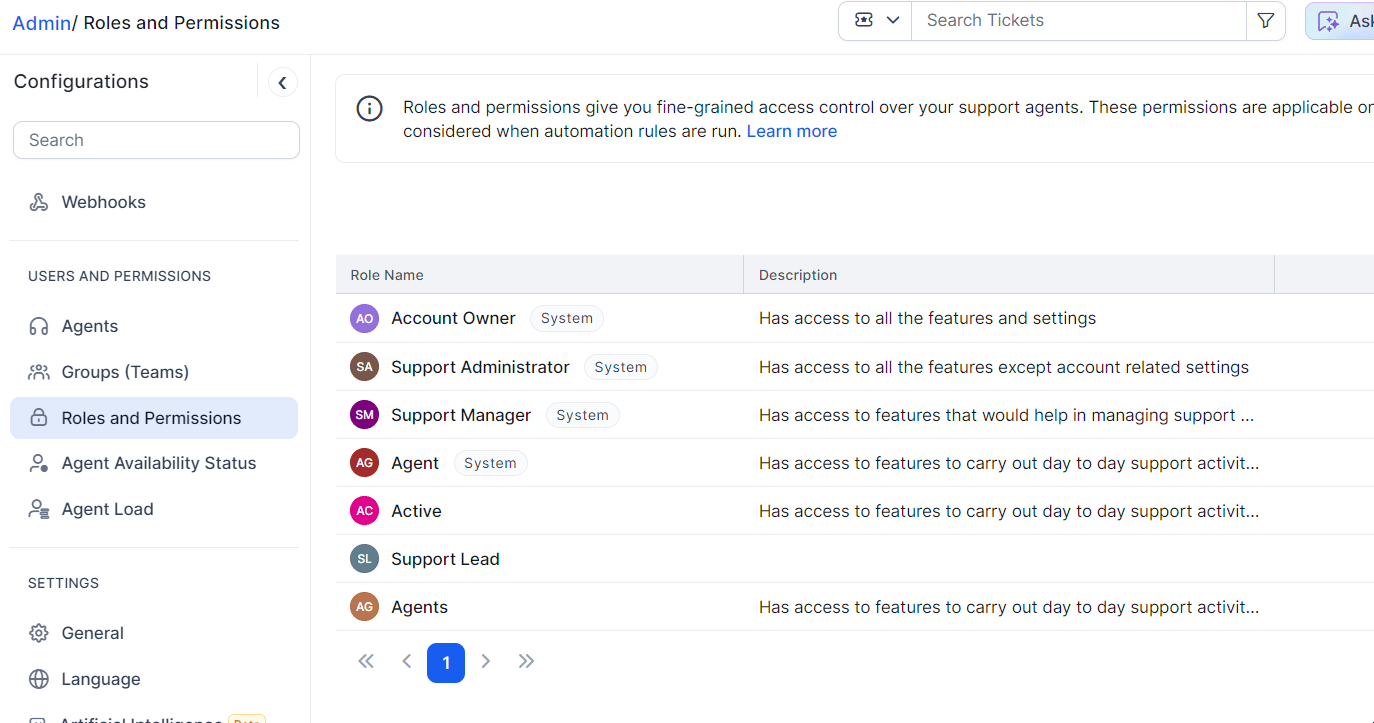Viewport: 1374px width, 723px height.
Task: Collapse the Configurations sidebar chevron
Action: click(x=283, y=82)
